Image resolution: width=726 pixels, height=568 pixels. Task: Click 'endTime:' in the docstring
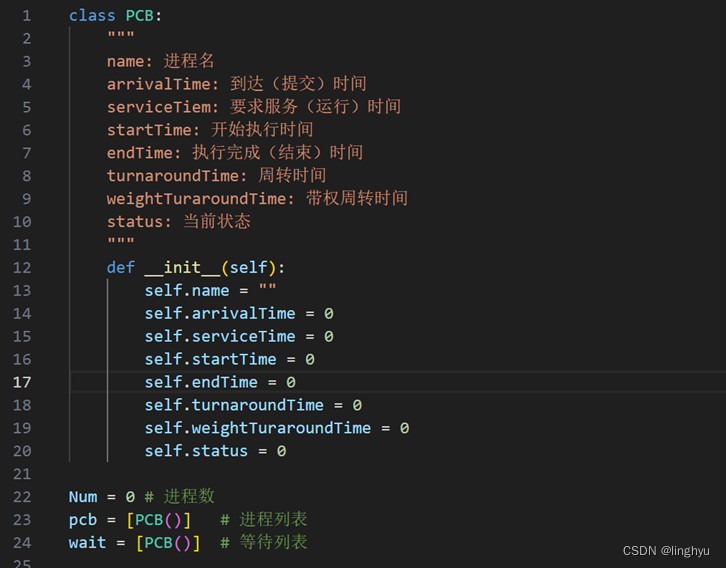pyautogui.click(x=144, y=153)
